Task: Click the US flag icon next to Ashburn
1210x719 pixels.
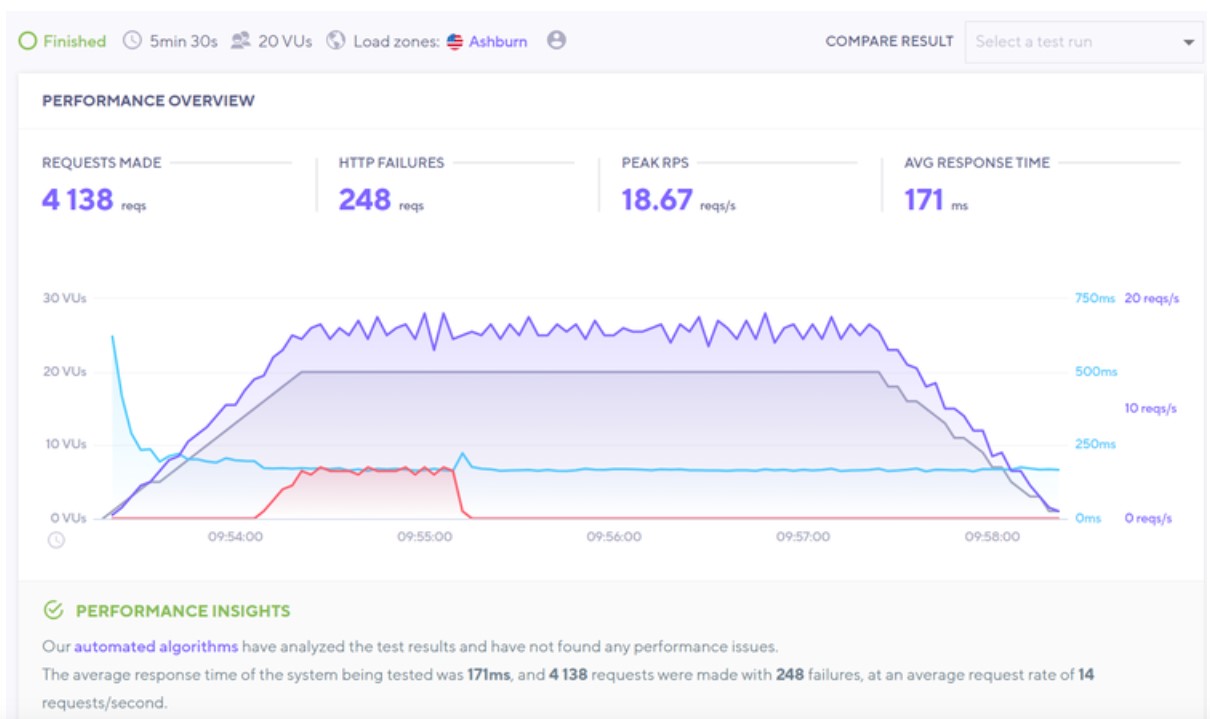Action: tap(456, 41)
